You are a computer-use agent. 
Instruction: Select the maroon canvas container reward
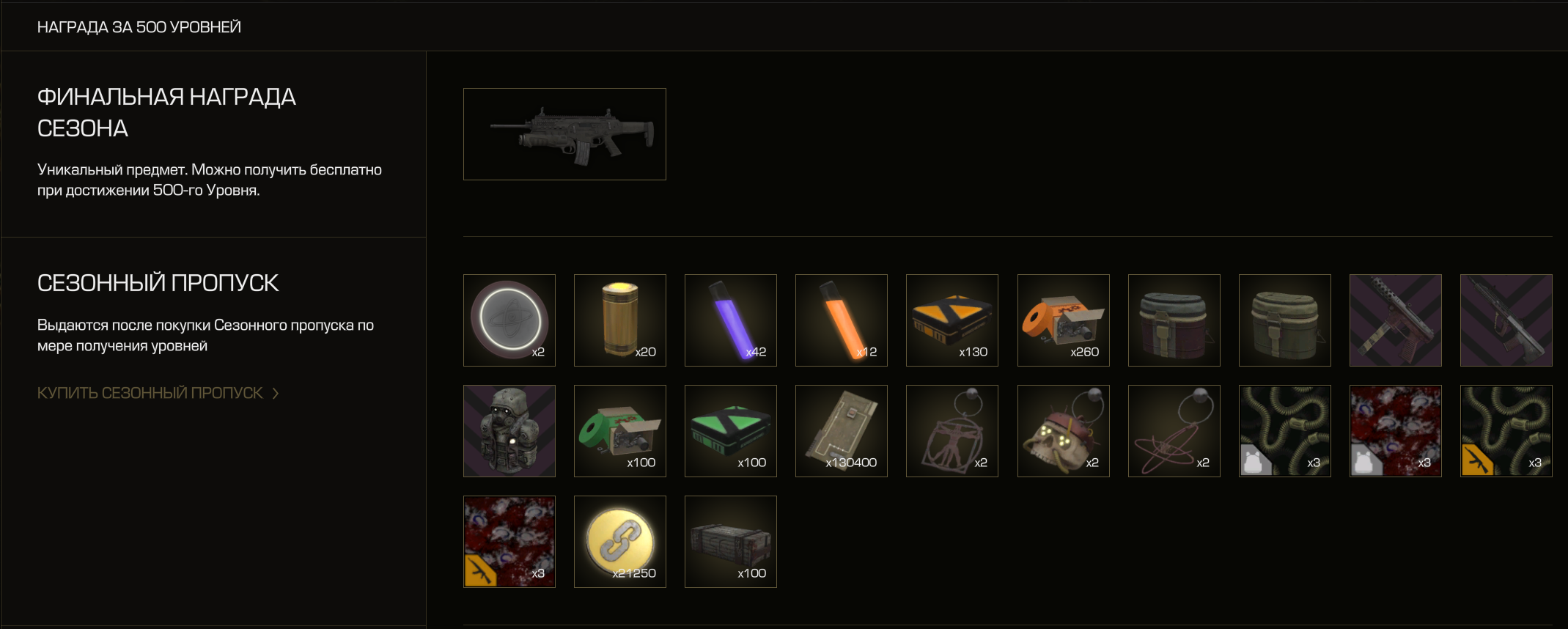pyautogui.click(x=1174, y=320)
